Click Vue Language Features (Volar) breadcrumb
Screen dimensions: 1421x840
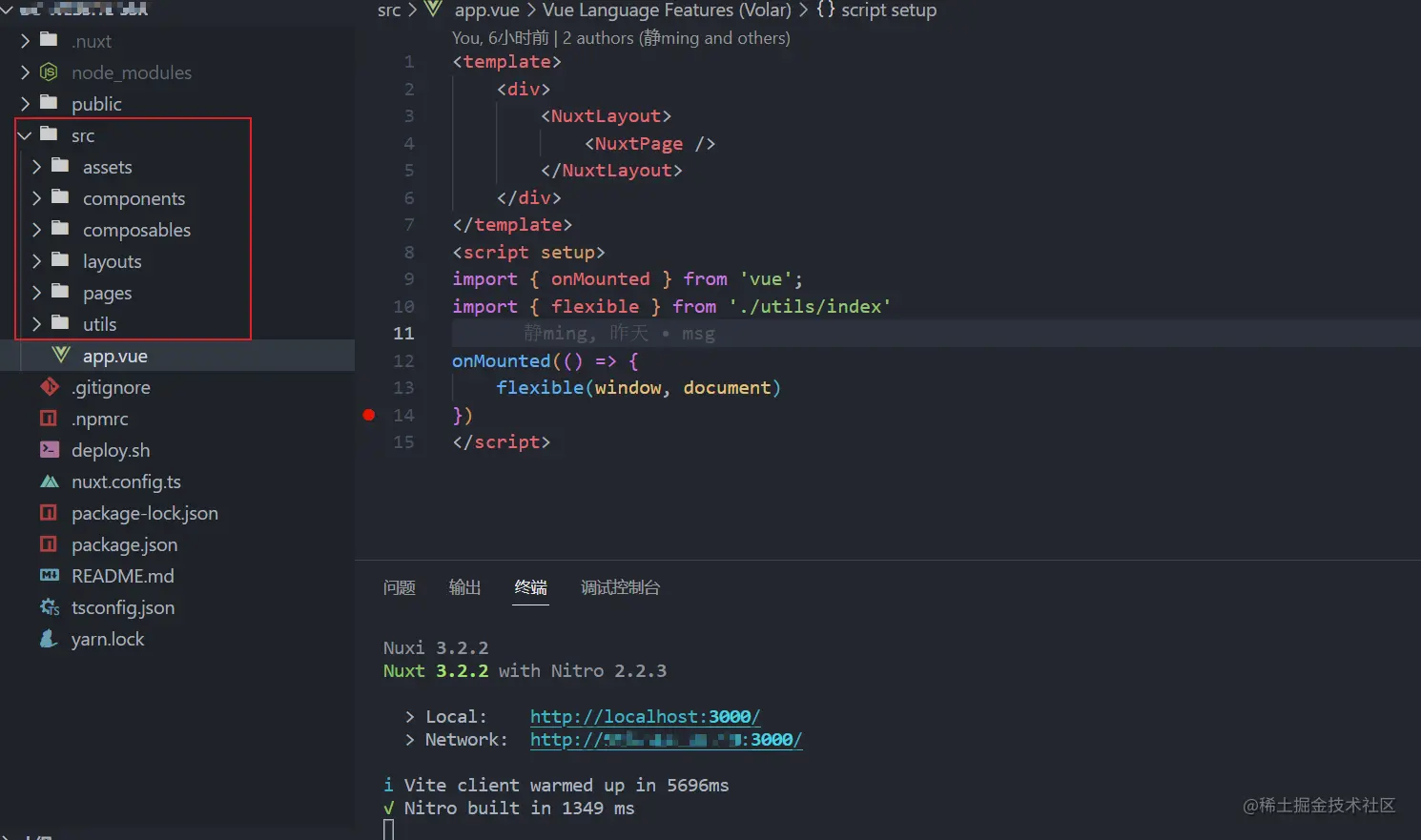point(667,10)
